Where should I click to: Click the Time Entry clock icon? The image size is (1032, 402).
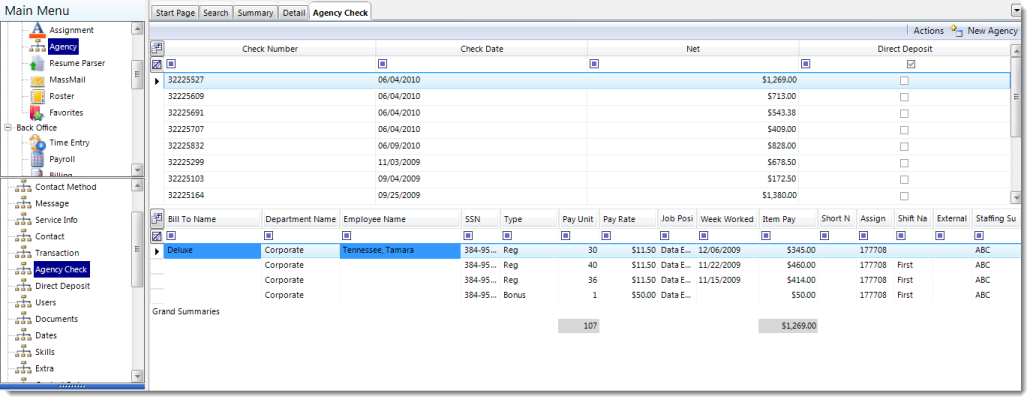37,143
